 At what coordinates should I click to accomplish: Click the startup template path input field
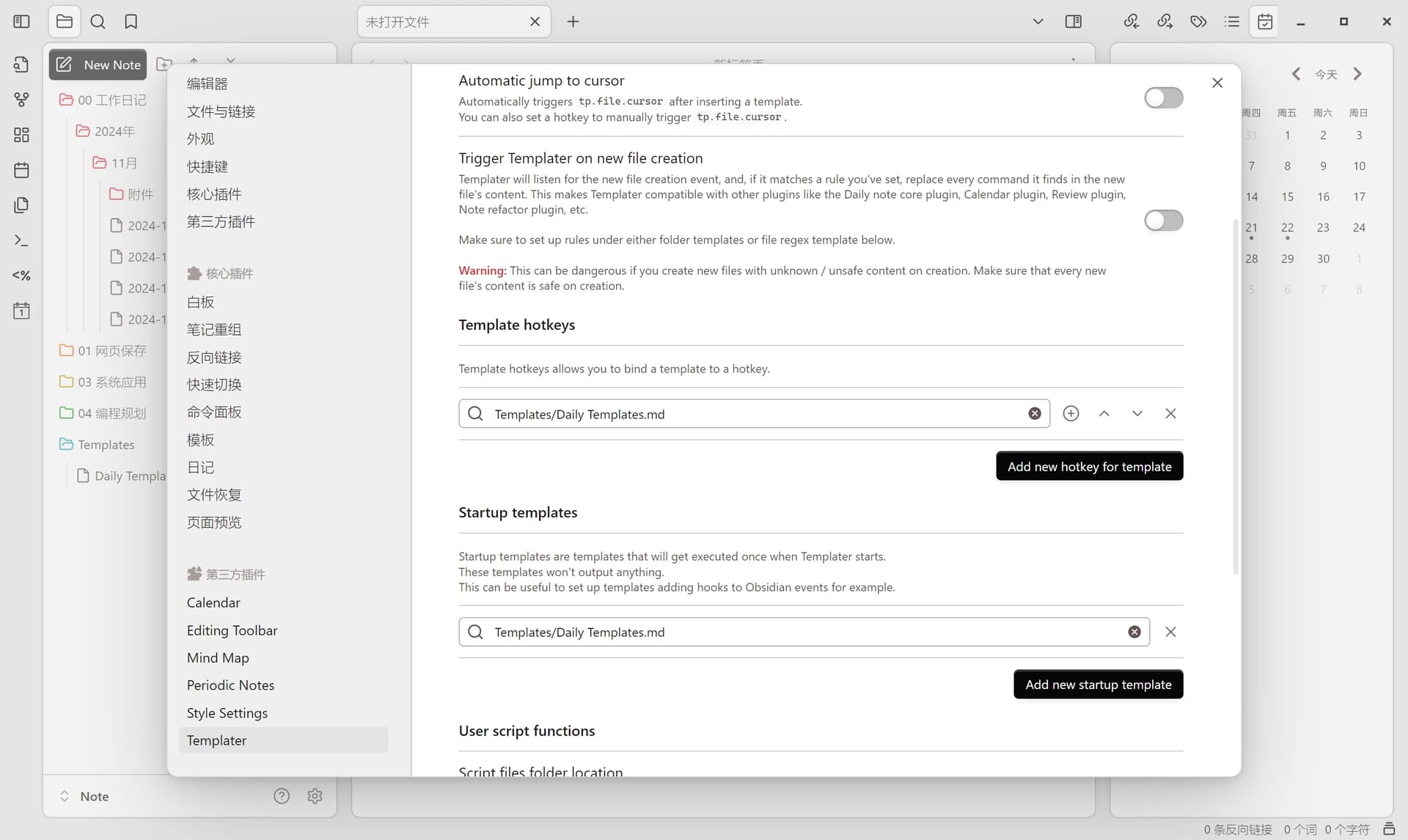pyautogui.click(x=804, y=632)
